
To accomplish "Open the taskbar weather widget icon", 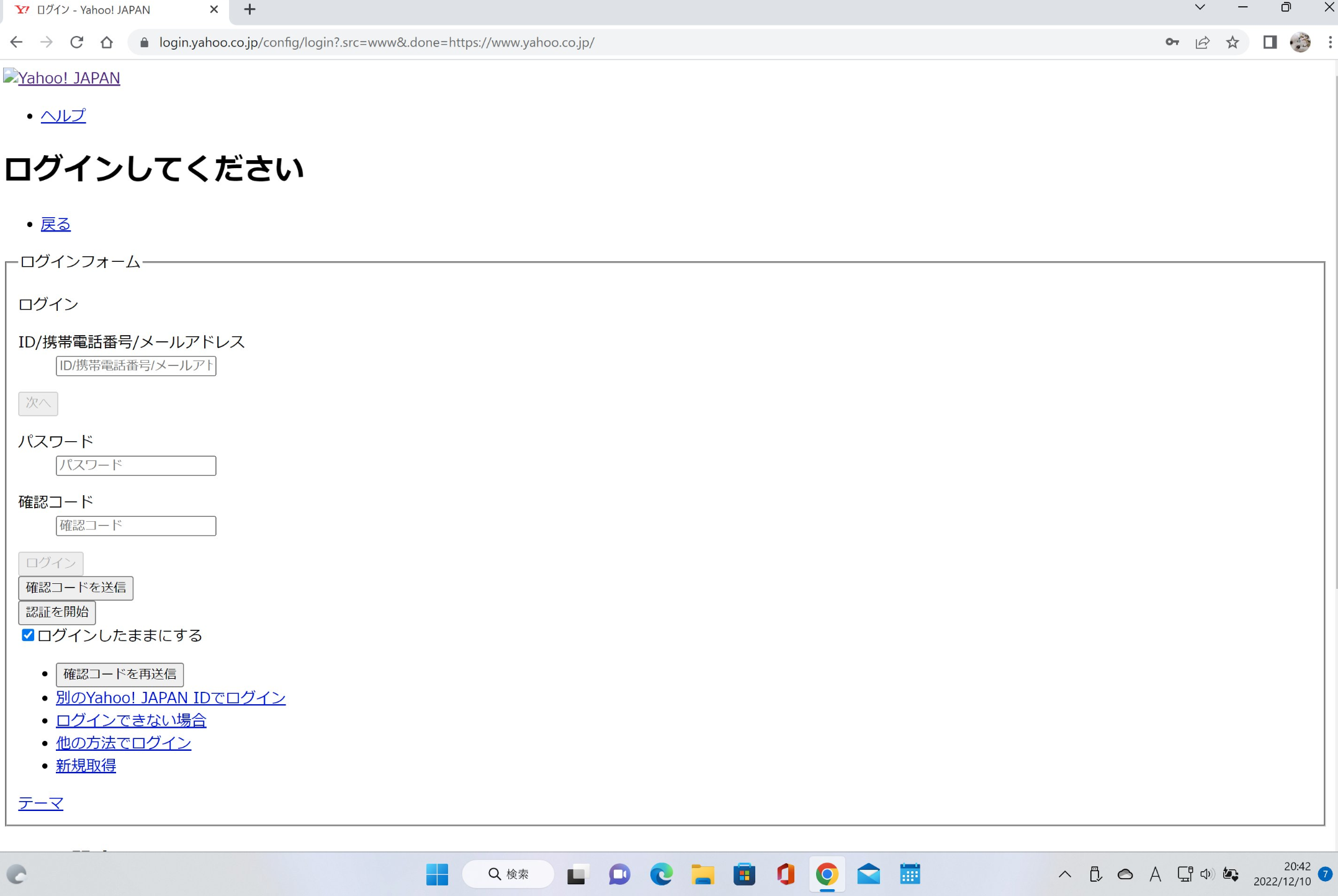I will pos(17,874).
